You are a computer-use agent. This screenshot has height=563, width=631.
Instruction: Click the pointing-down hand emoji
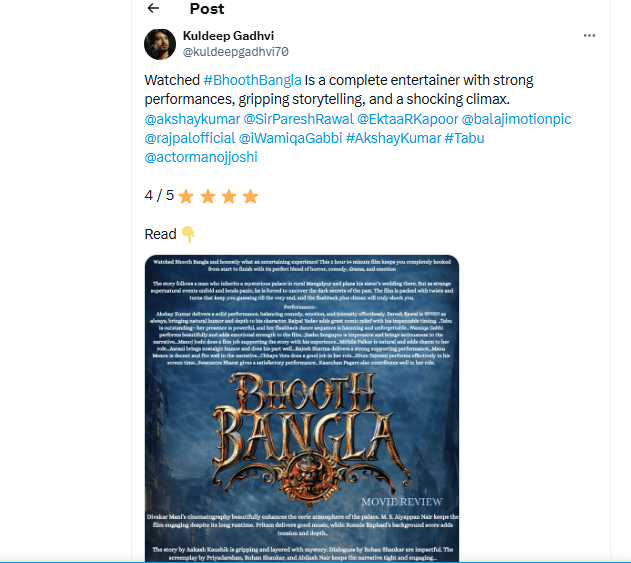click(x=187, y=234)
